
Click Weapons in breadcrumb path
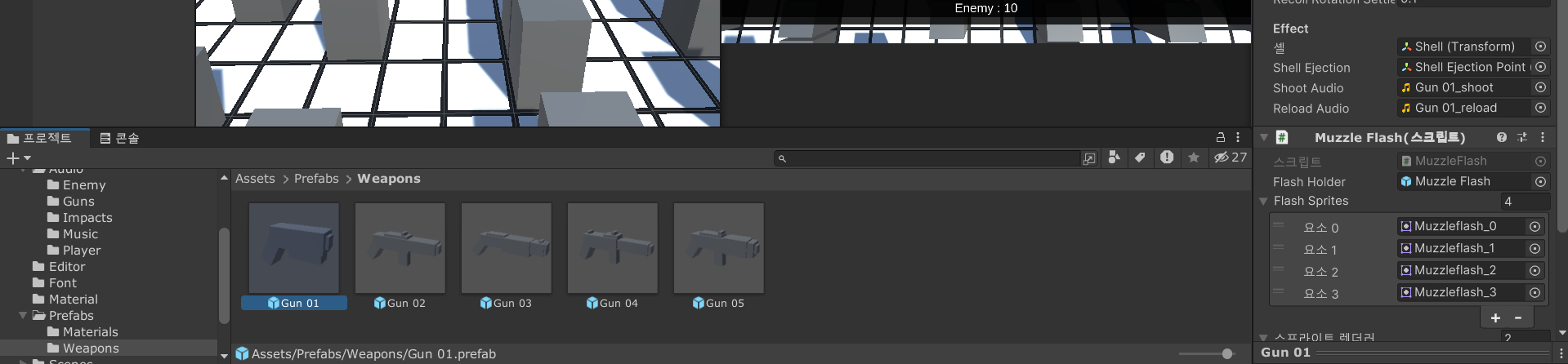(x=389, y=179)
